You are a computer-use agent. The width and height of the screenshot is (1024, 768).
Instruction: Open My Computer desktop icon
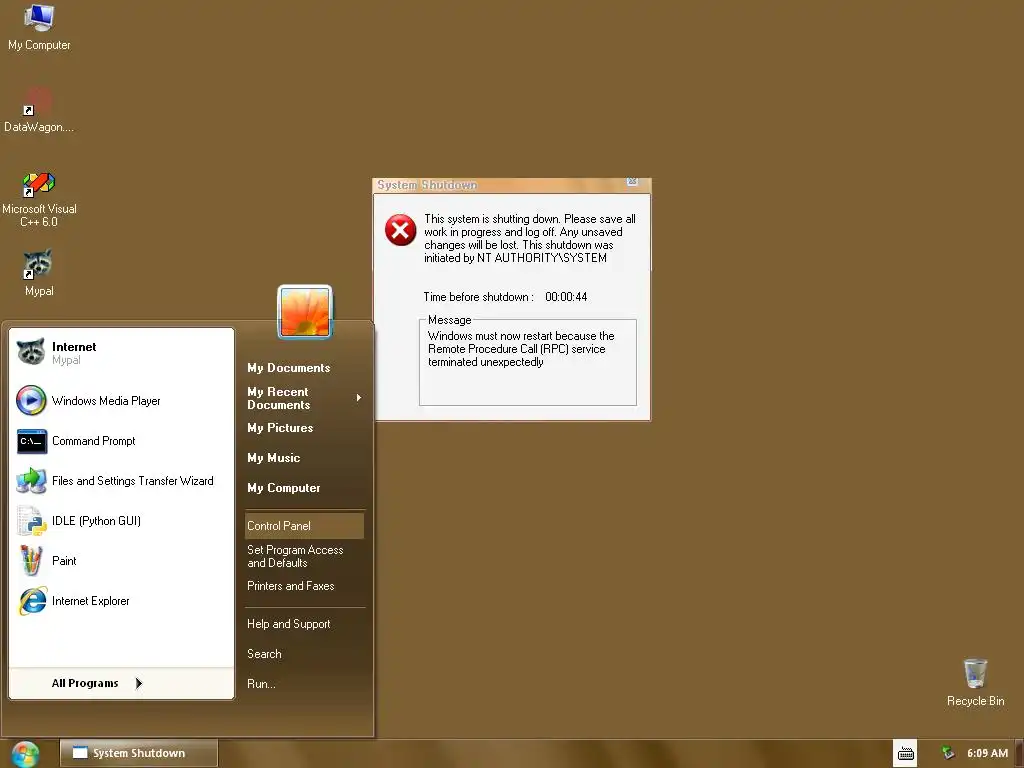[39, 27]
